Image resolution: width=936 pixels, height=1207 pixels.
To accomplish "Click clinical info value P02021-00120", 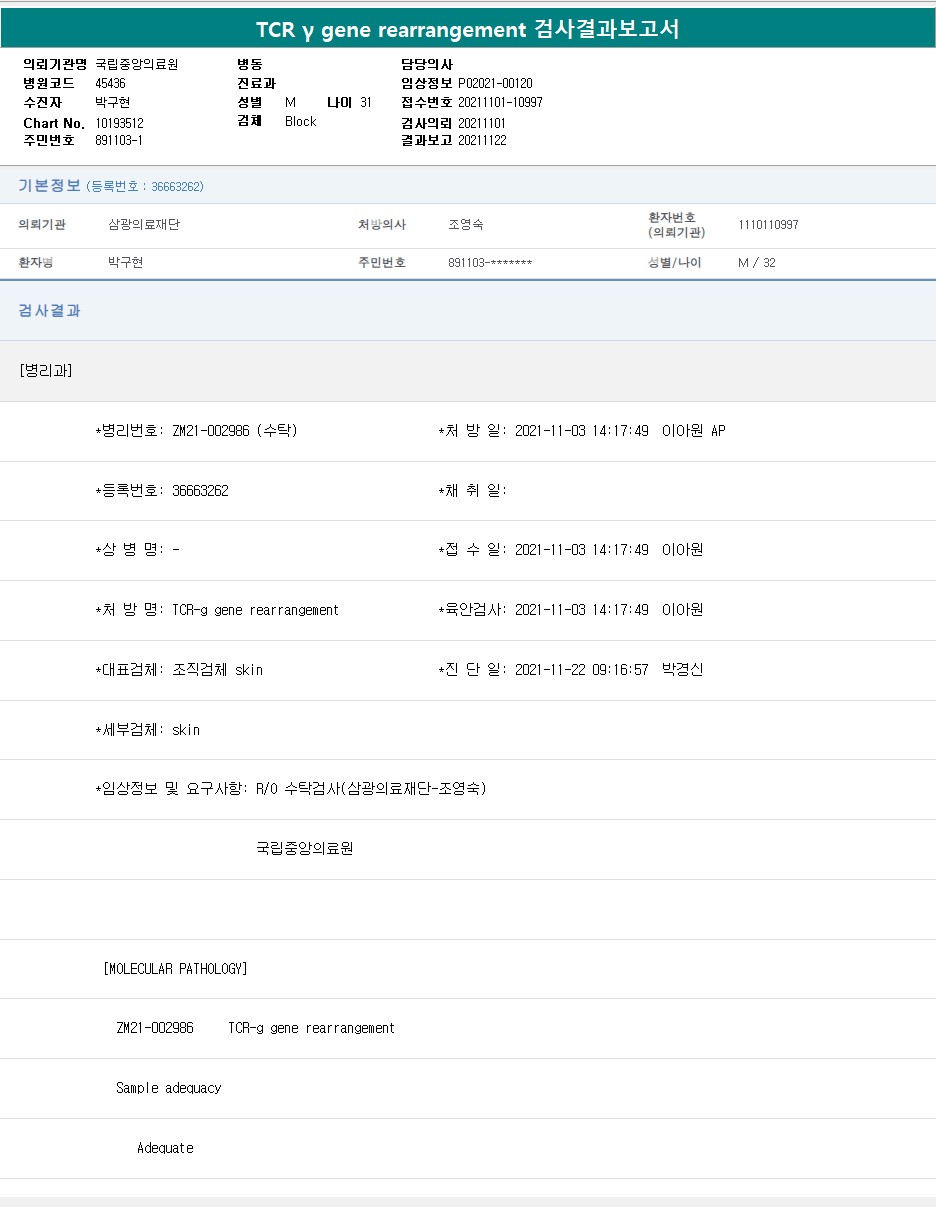I will tap(495, 83).
